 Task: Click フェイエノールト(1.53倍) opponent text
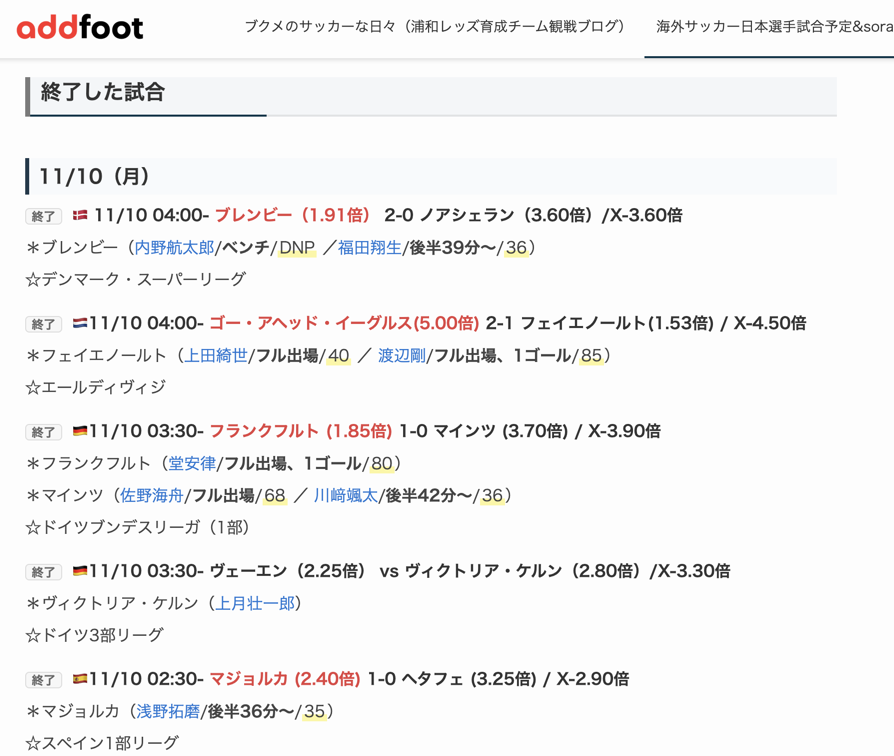(x=617, y=323)
